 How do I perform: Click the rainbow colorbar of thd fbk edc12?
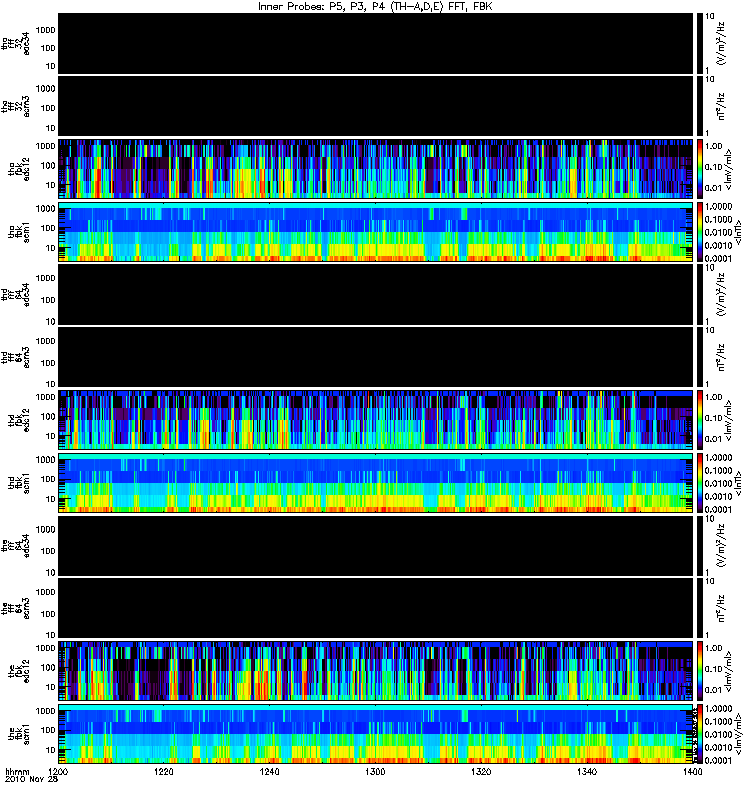pos(700,420)
